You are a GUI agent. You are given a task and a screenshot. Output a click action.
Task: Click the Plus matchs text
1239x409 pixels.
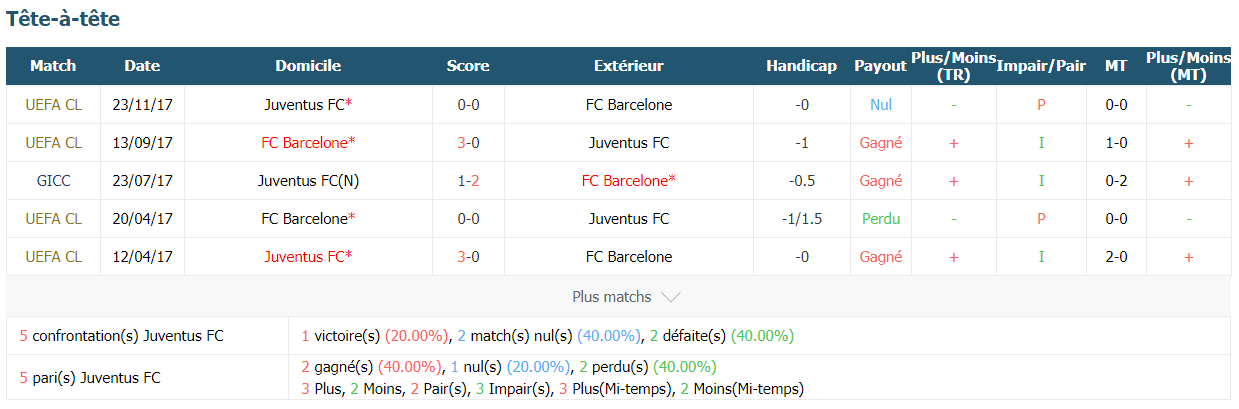click(x=612, y=297)
